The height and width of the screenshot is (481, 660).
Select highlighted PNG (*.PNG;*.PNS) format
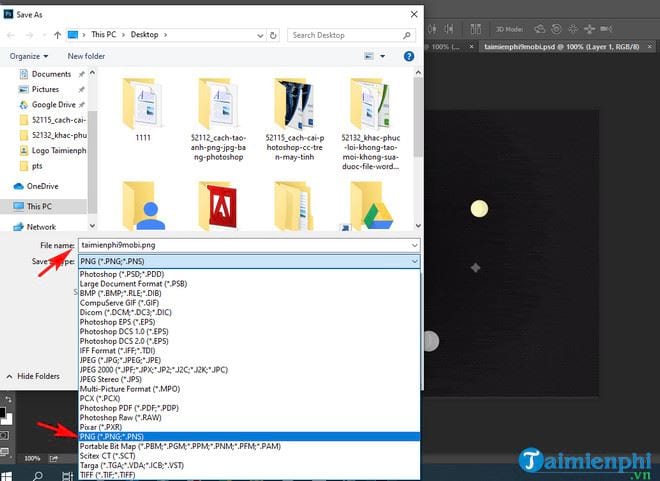[x=249, y=437]
